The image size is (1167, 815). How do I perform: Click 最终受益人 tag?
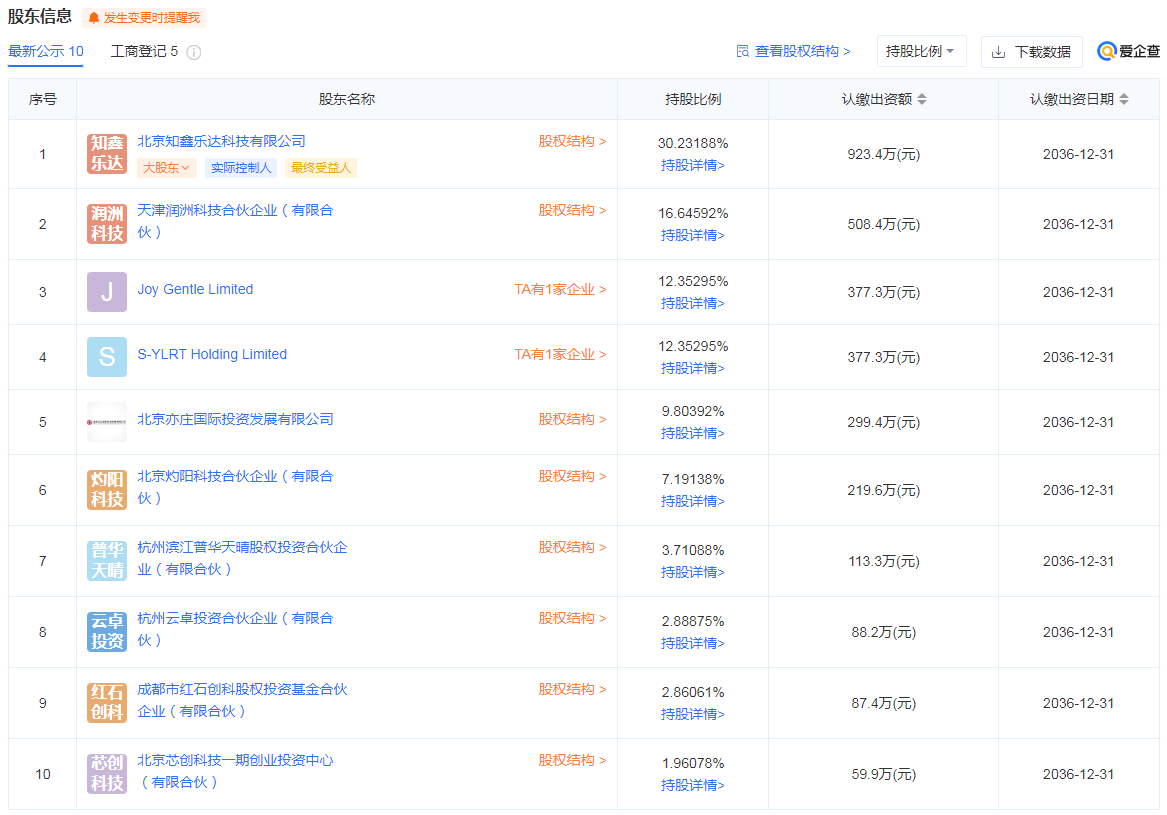point(321,168)
